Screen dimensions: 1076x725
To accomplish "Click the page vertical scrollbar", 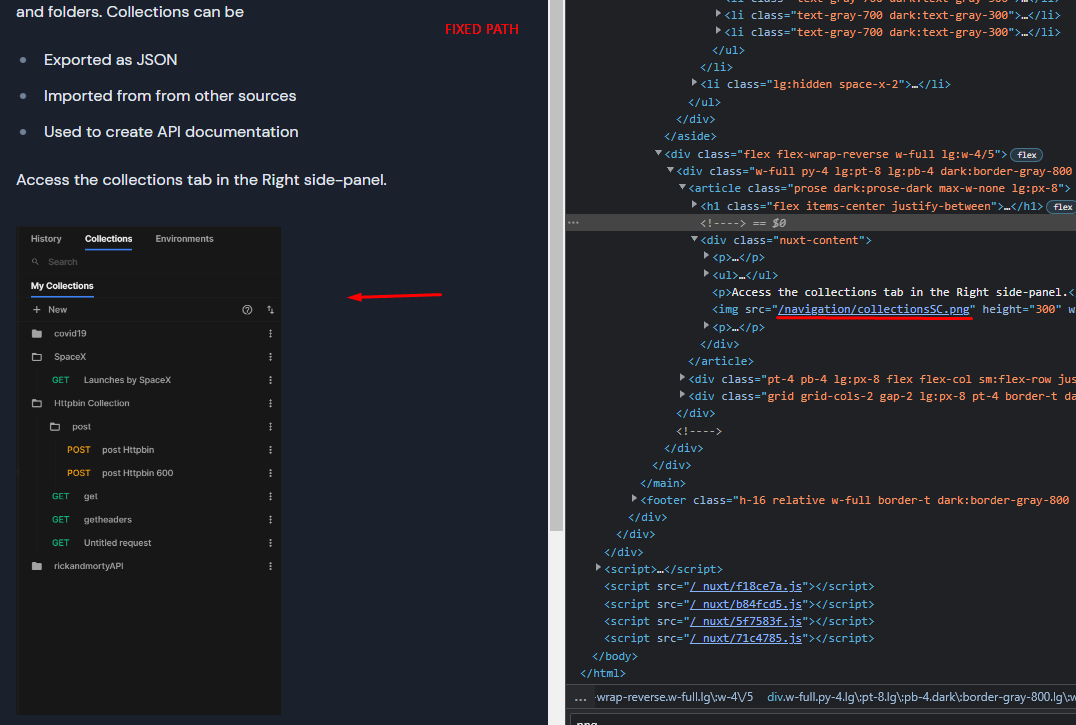I will [x=556, y=265].
